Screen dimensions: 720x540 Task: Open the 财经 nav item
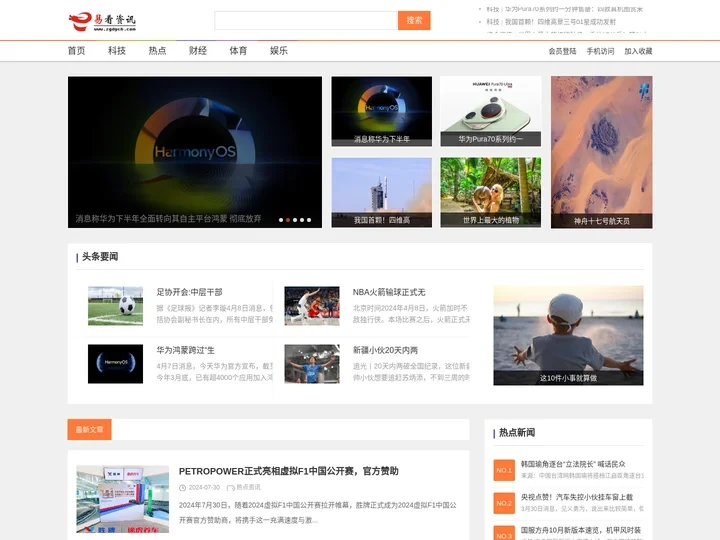click(198, 51)
